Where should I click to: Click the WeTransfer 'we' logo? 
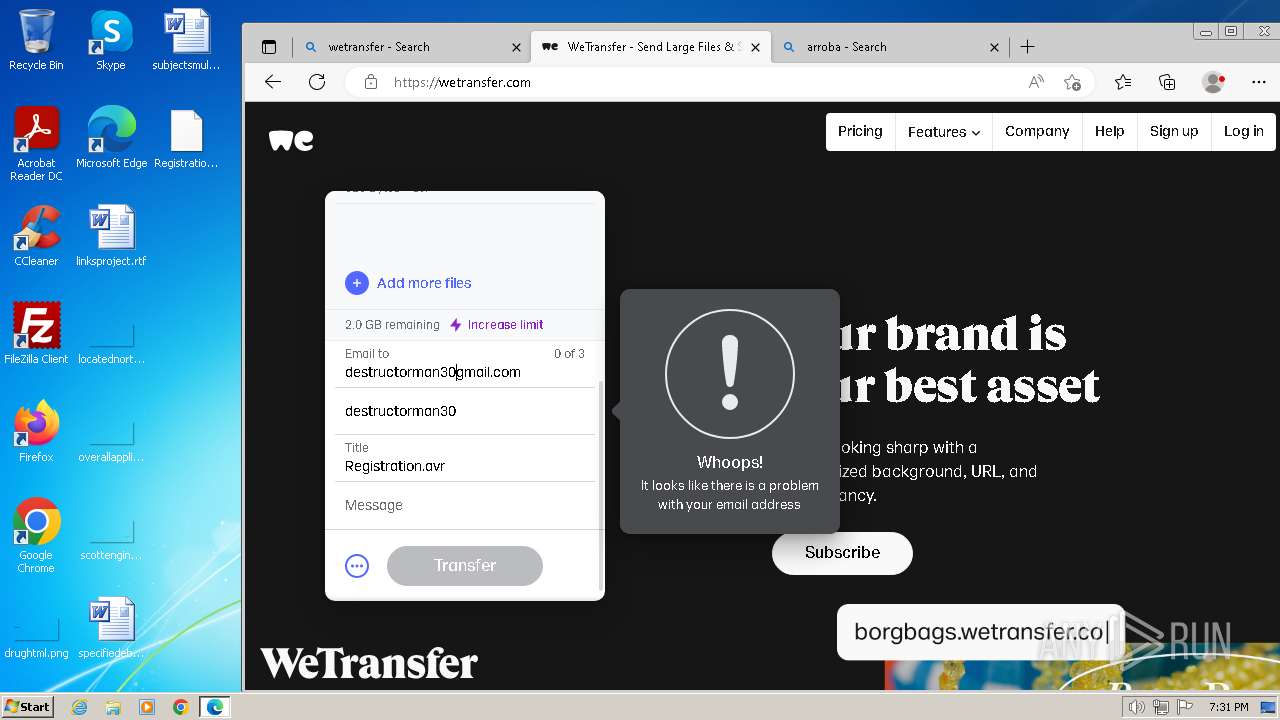[x=291, y=140]
